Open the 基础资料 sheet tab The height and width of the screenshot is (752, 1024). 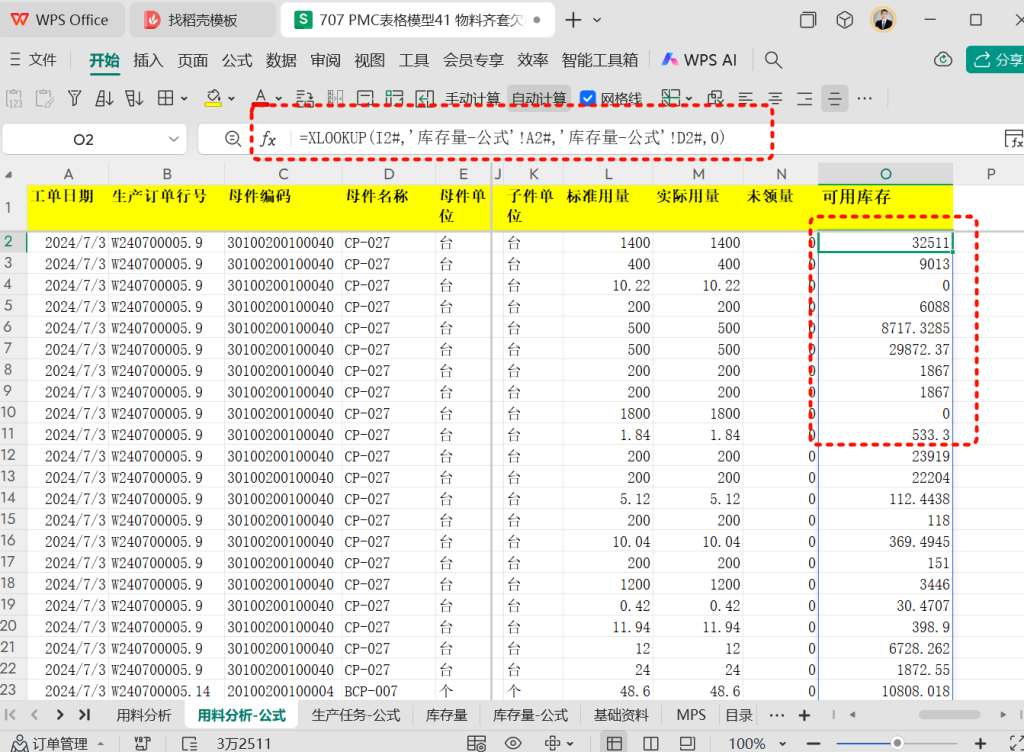click(x=620, y=715)
